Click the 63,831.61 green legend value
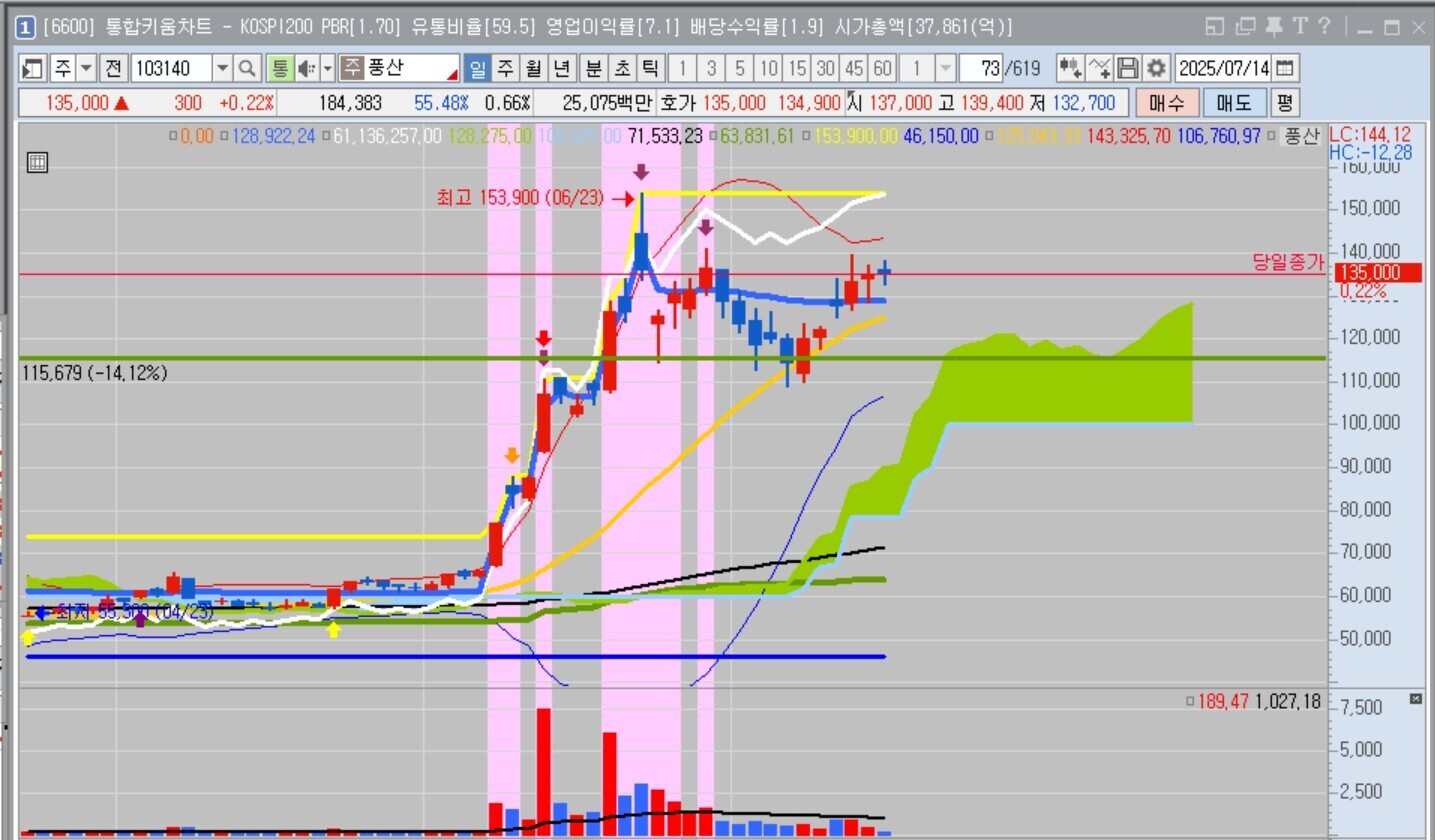 (757, 136)
